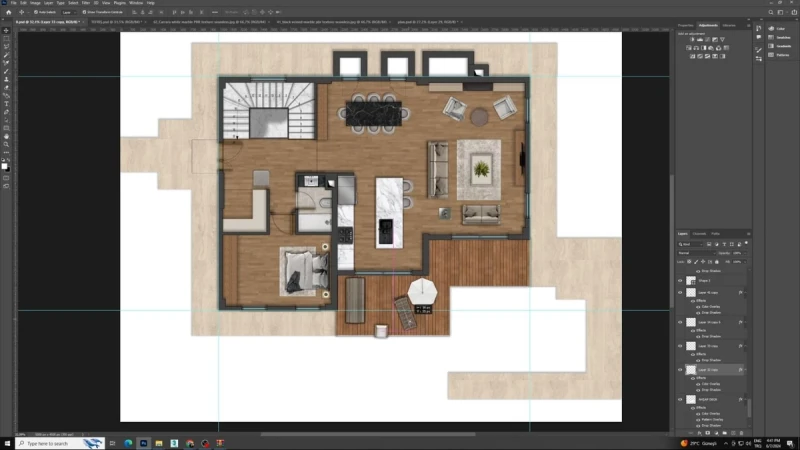This screenshot has width=800, height=450.
Task: Select the Type tool in left toolbar
Action: coord(6,104)
